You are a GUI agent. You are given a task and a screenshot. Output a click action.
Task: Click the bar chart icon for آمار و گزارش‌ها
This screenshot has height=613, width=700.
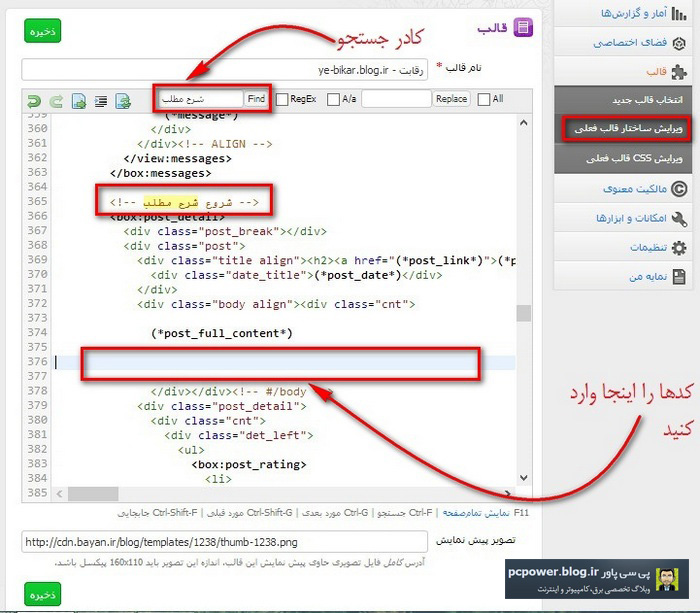coord(679,13)
